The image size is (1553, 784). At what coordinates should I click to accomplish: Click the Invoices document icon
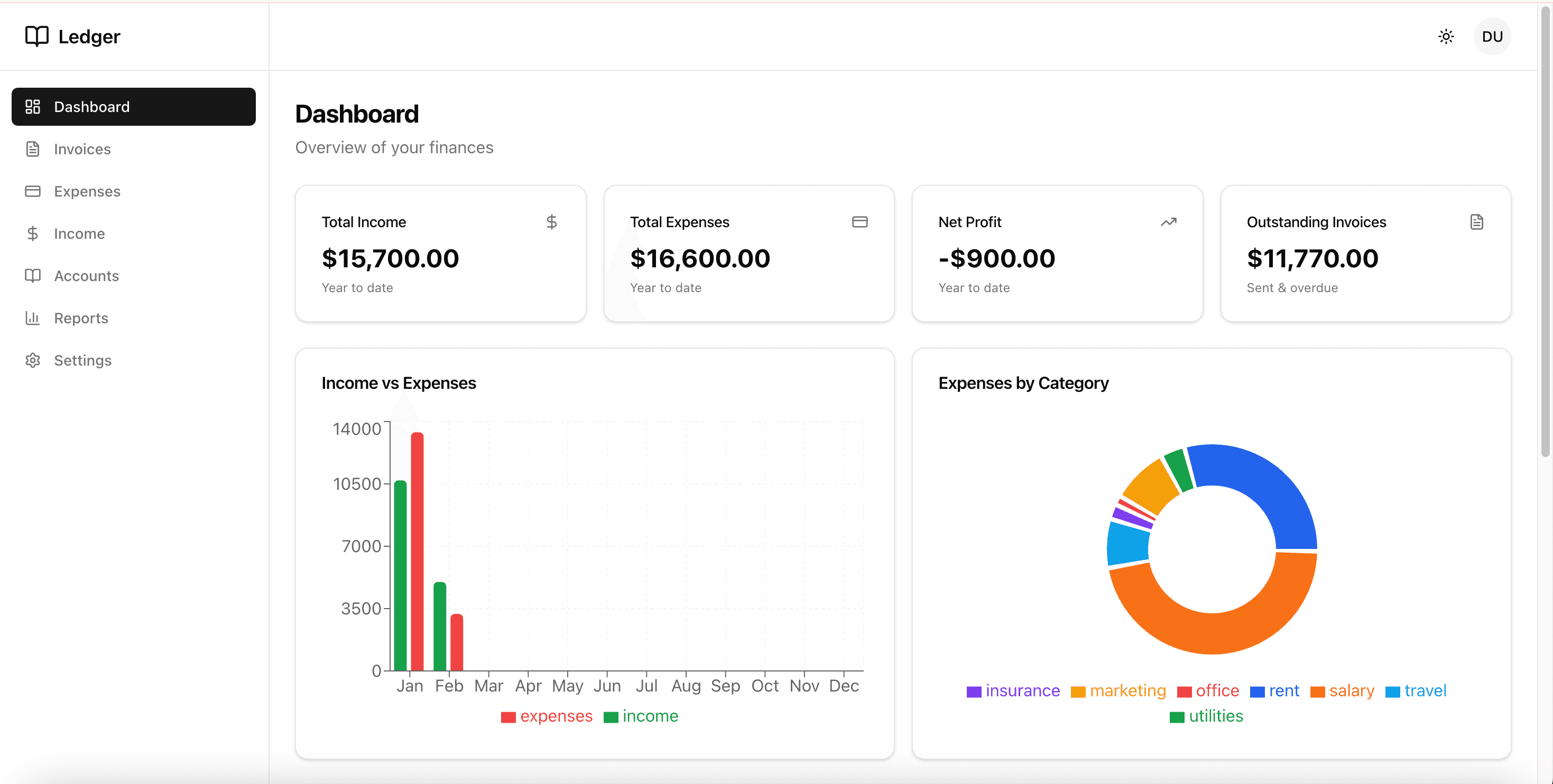point(33,149)
